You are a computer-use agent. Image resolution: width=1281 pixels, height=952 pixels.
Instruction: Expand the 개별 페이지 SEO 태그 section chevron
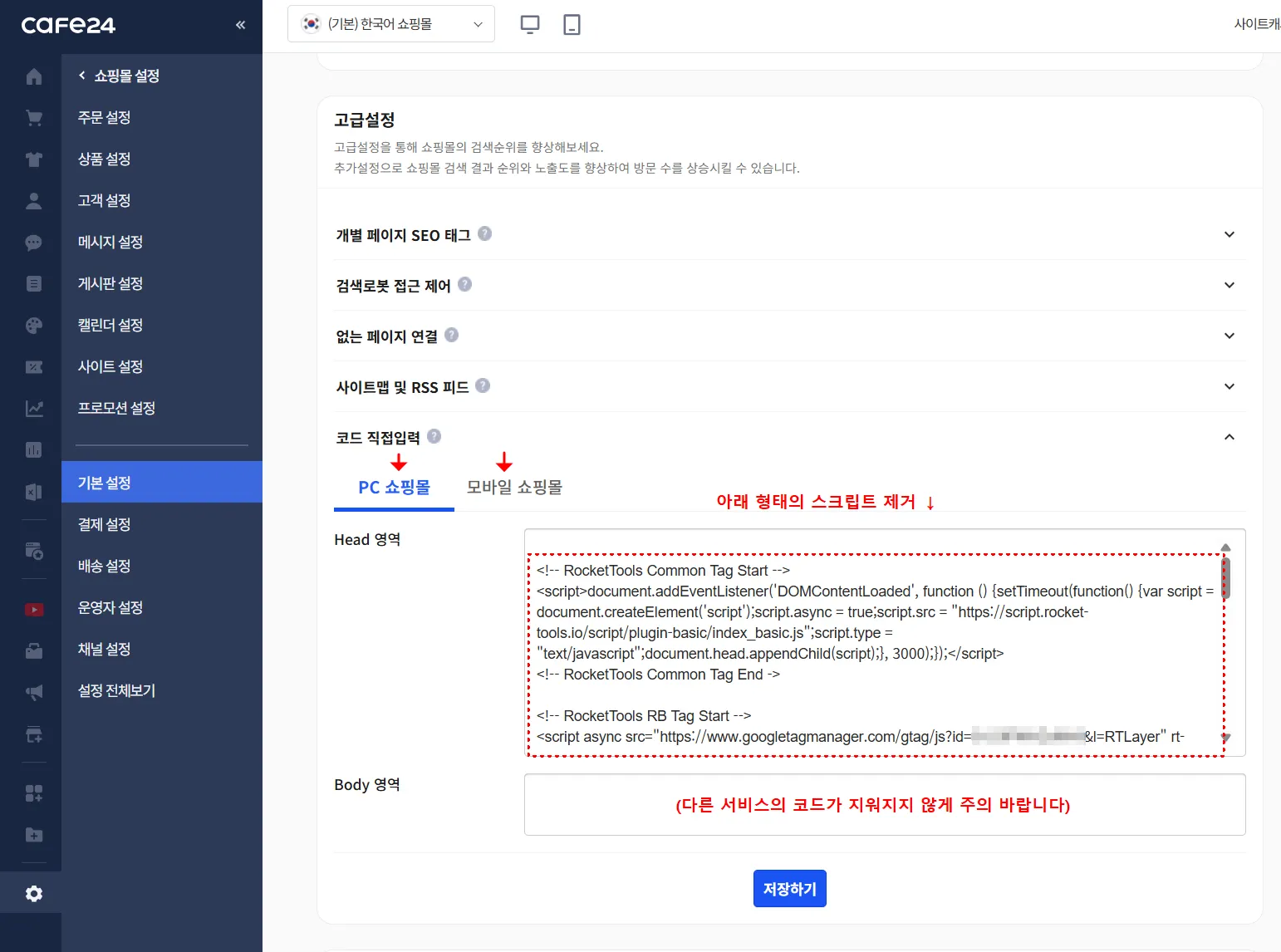click(x=1229, y=234)
